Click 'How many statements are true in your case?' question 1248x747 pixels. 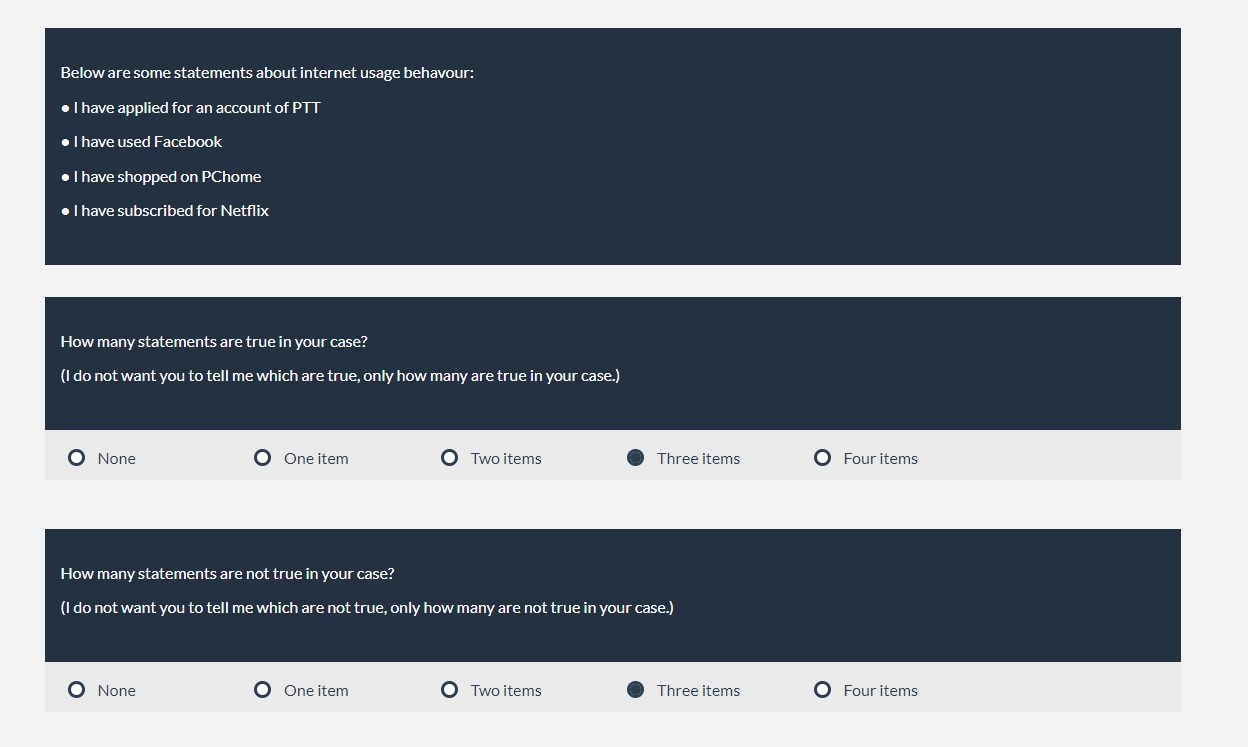(x=214, y=342)
